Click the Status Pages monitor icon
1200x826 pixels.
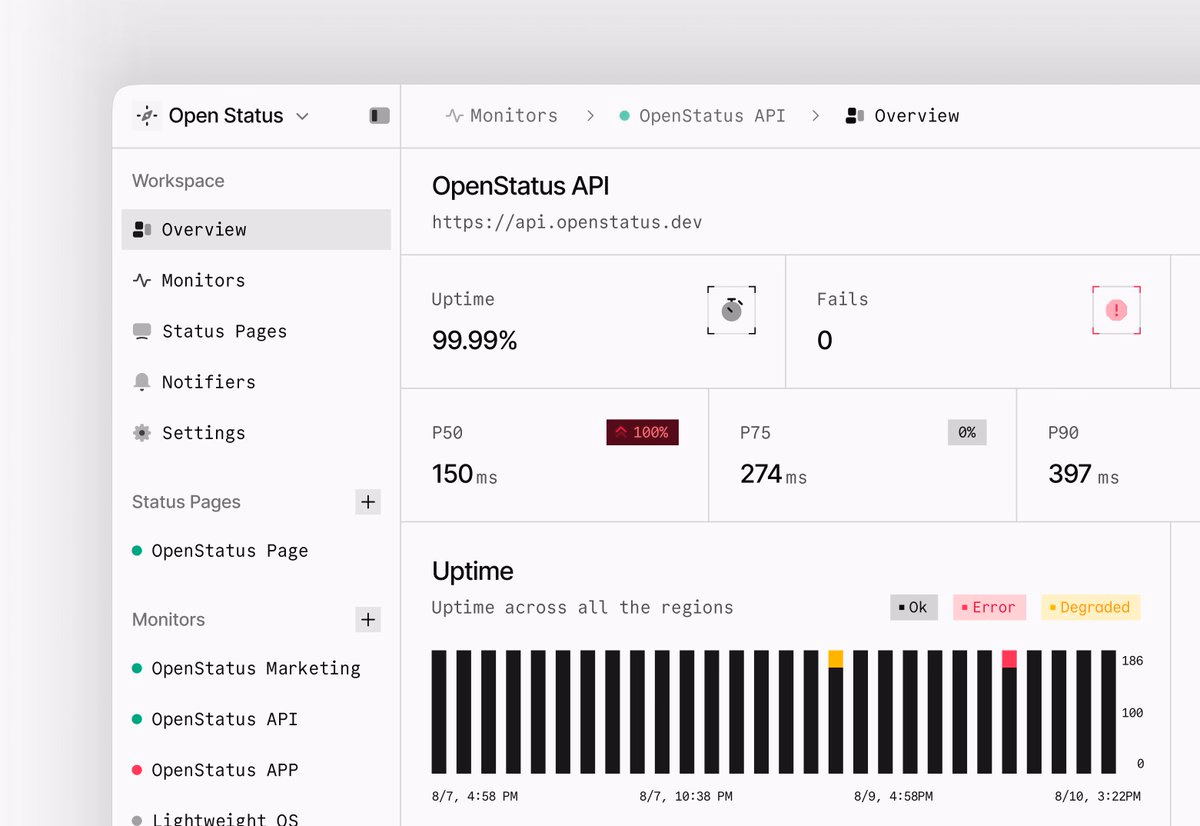coord(142,331)
